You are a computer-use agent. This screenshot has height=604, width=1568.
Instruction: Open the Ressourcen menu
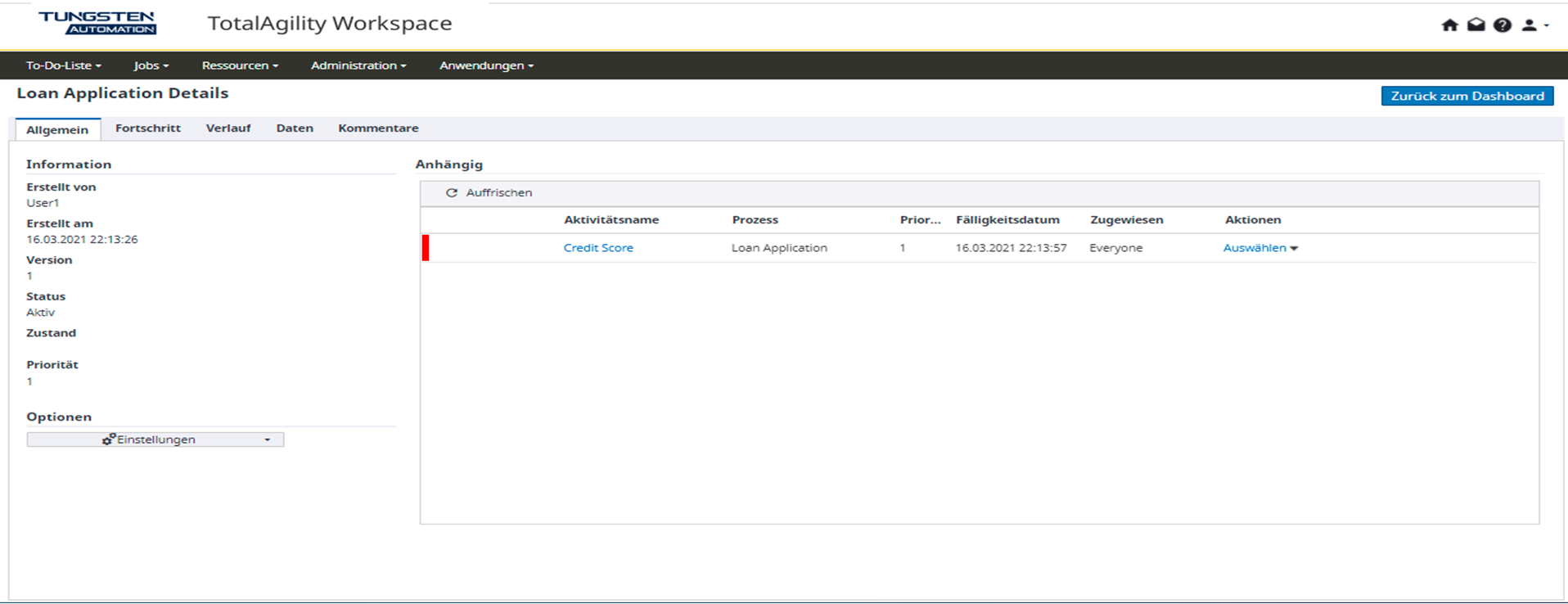coord(240,65)
